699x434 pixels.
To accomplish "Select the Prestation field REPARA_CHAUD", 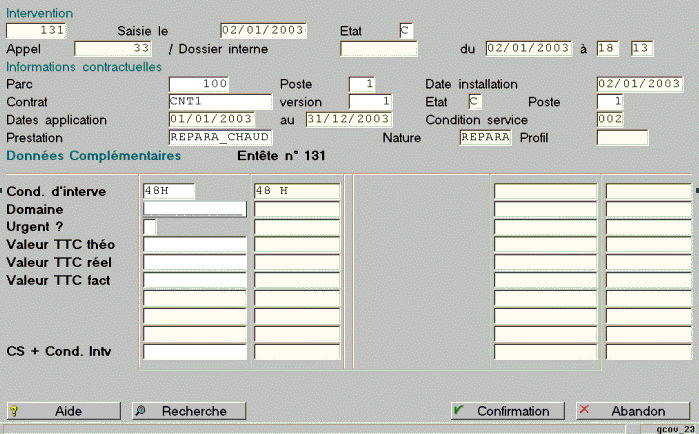I will tap(220, 138).
